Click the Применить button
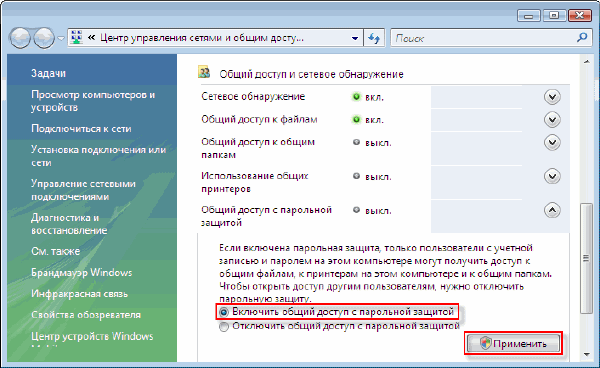Screen dimensions: 600x368 [x=514, y=344]
